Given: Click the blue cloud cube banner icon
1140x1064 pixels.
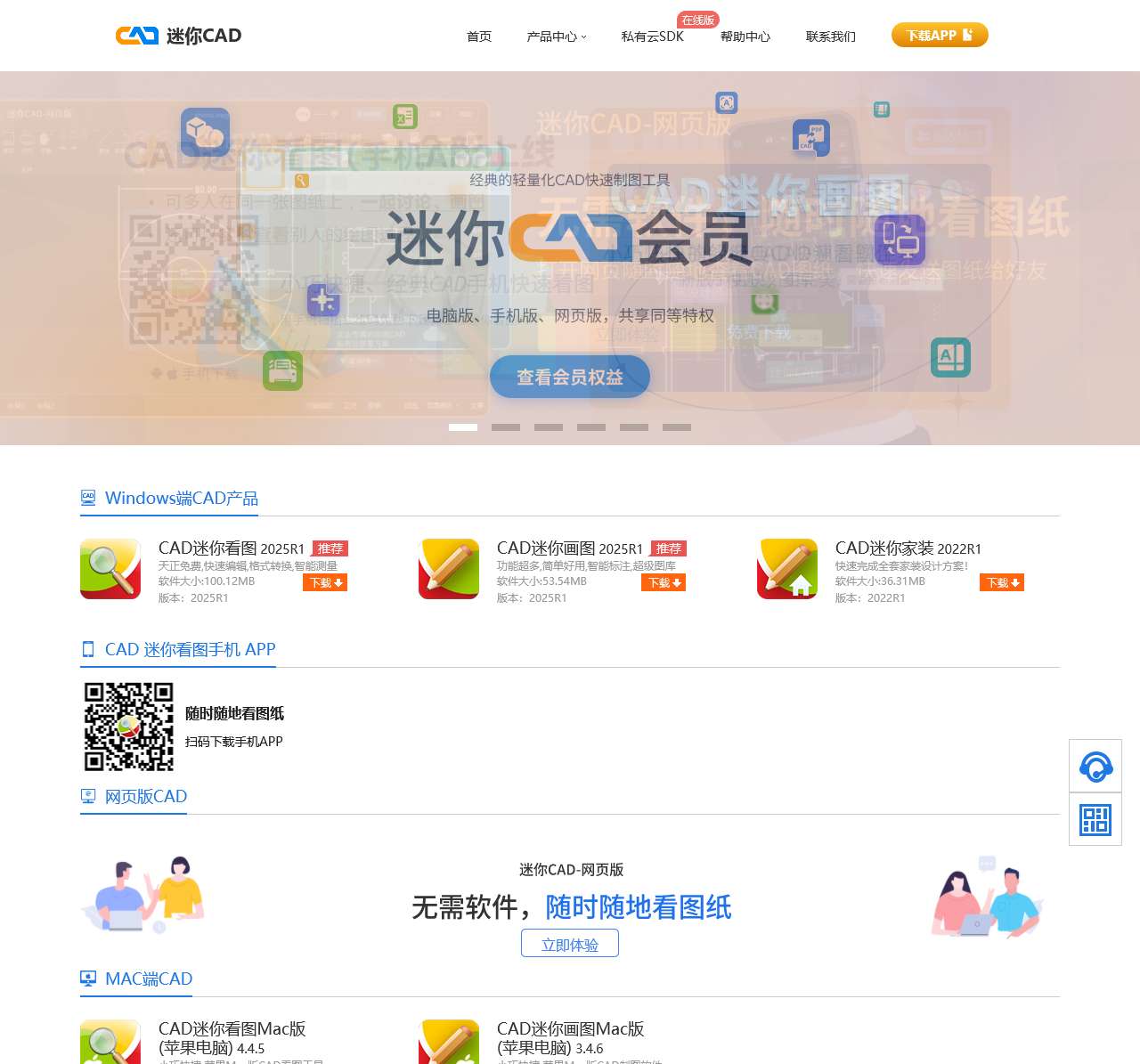Looking at the screenshot, I should [x=206, y=133].
